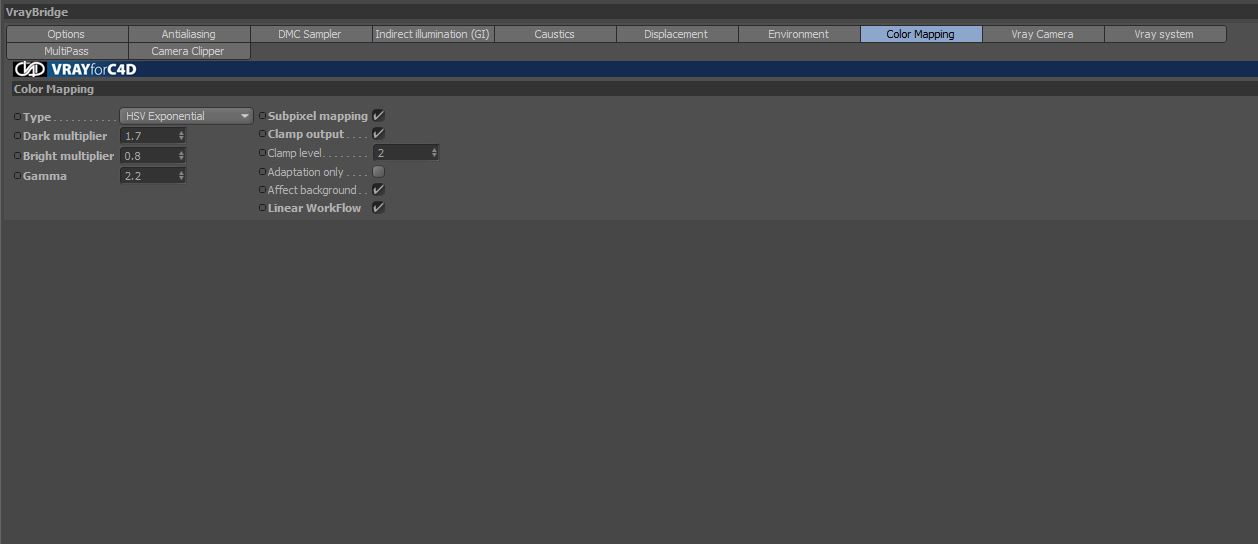
Task: Click the VrayBridge title text
Action: pos(37,12)
